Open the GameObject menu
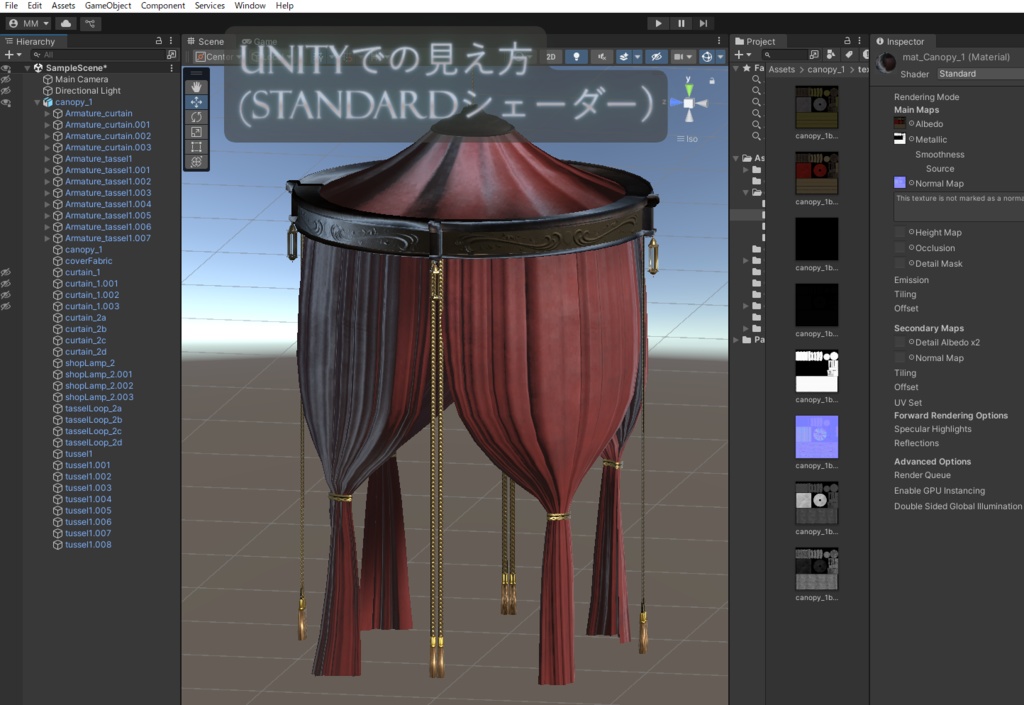This screenshot has height=705, width=1024. 108,5
